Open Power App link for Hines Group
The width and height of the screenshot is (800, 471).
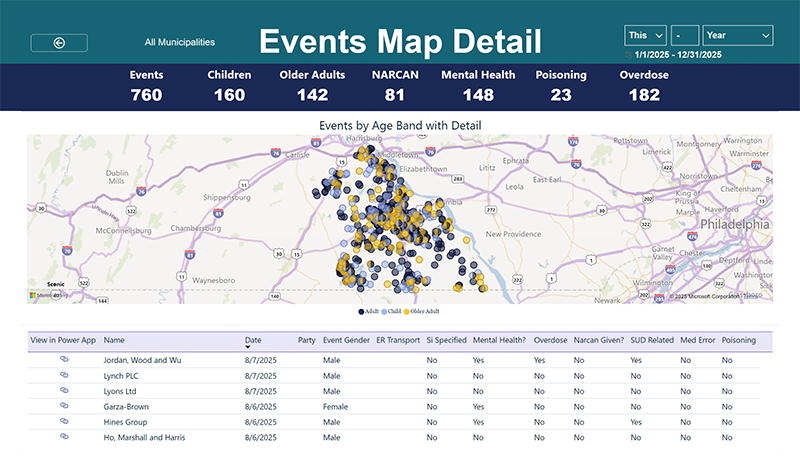(64, 423)
